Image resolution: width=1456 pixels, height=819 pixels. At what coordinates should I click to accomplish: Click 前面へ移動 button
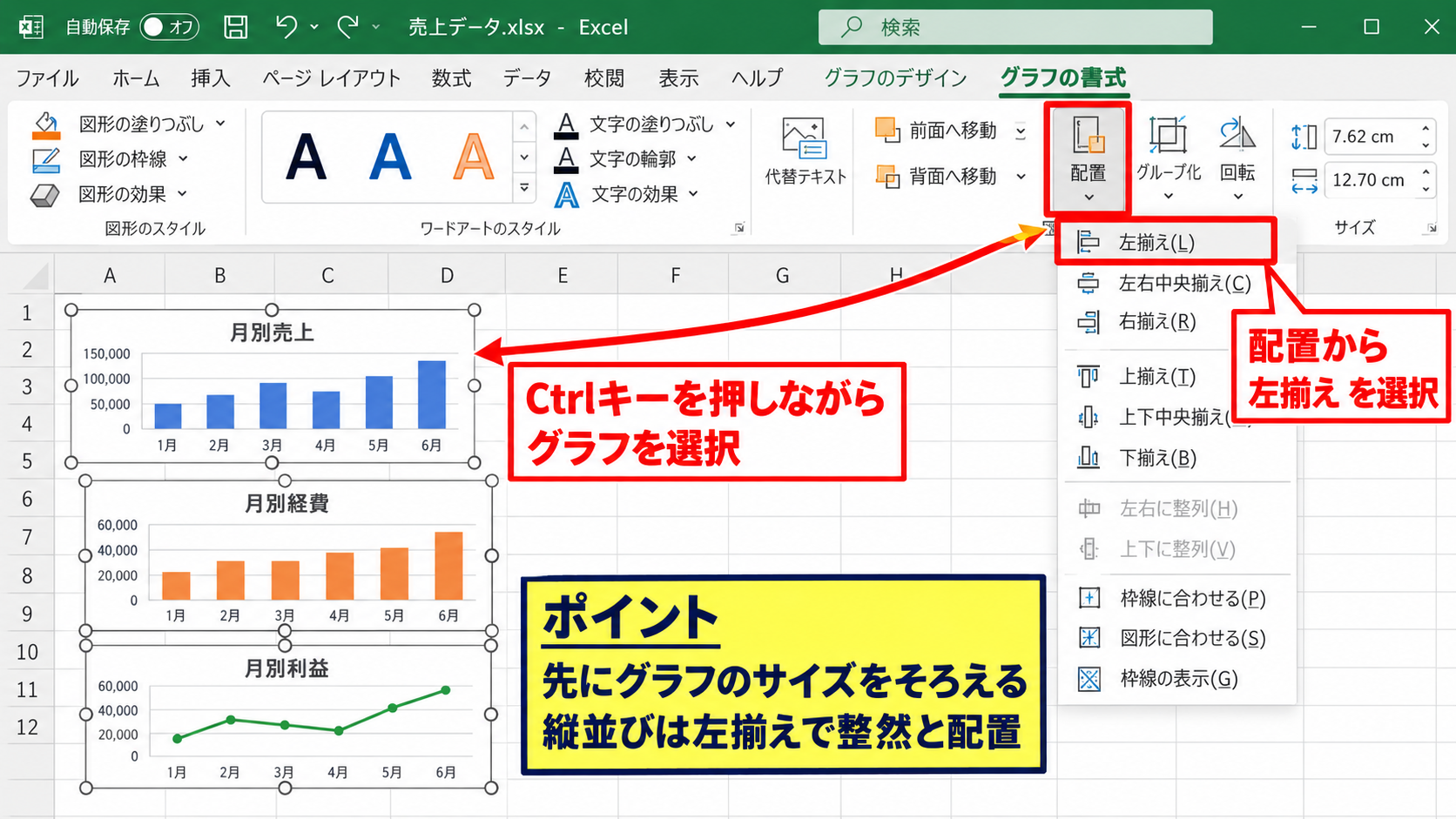pos(938,131)
